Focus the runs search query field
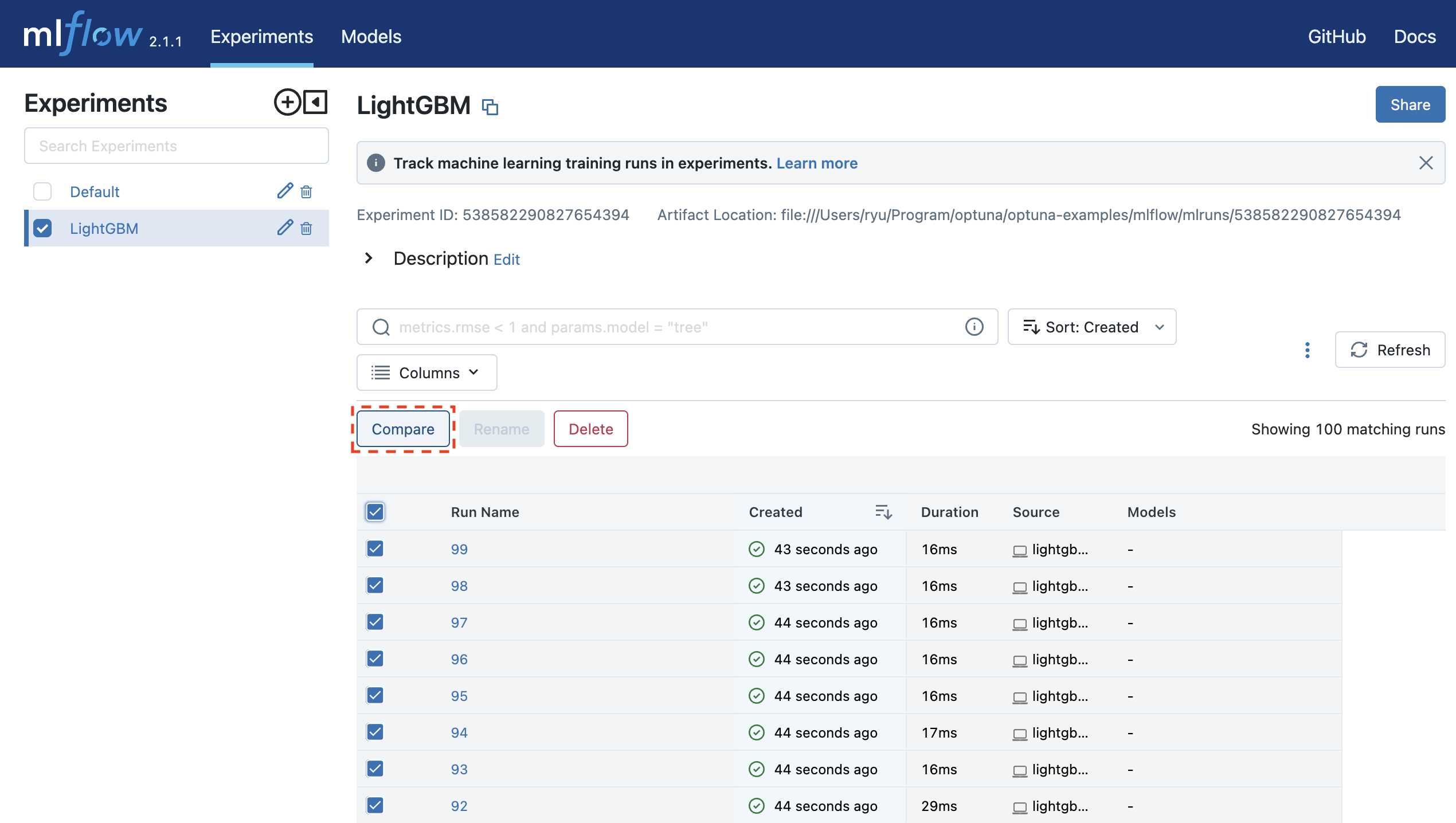The height and width of the screenshot is (823, 1456). point(678,327)
